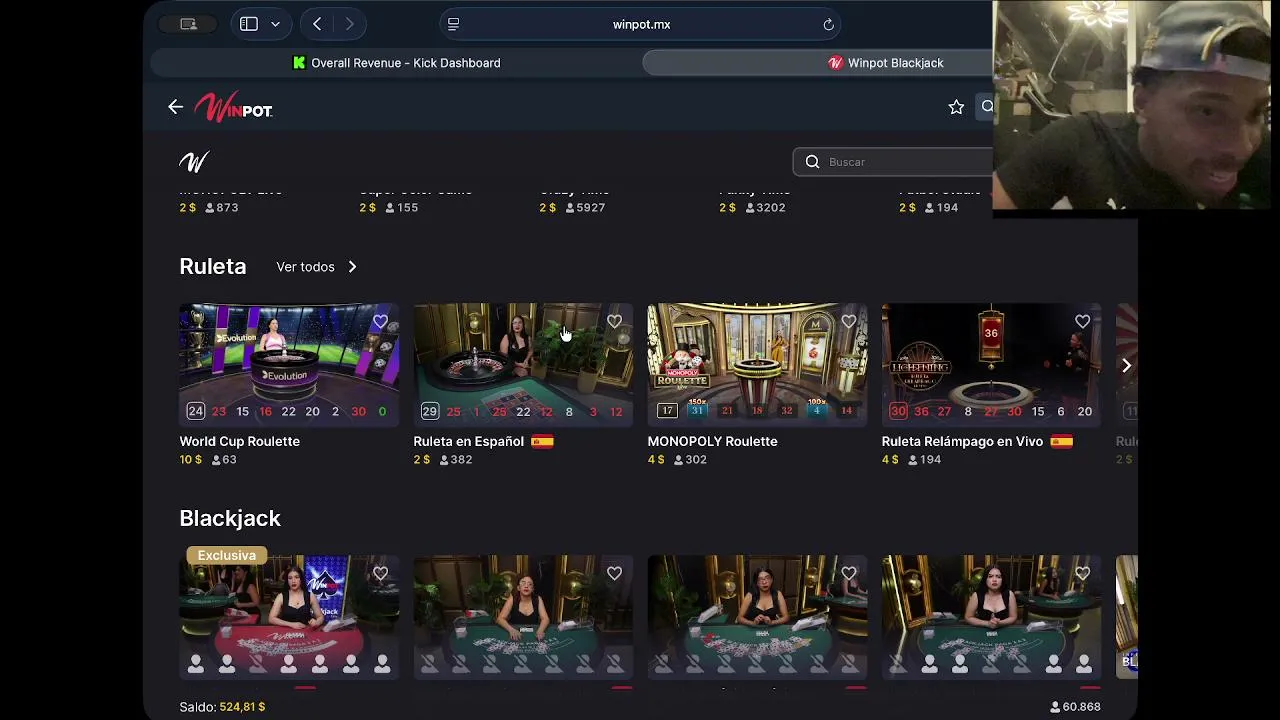Expand Ruleta list via Ver todos chevron
Image resolution: width=1280 pixels, height=720 pixels.
(x=352, y=267)
